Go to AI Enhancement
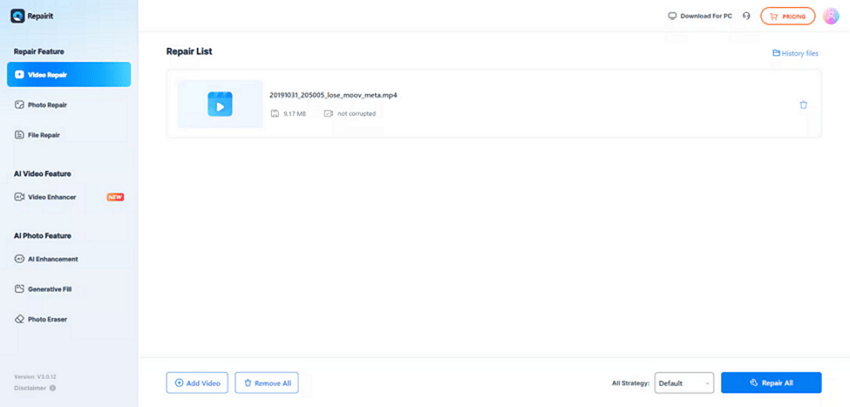Image resolution: width=850 pixels, height=407 pixels. pyautogui.click(x=52, y=259)
